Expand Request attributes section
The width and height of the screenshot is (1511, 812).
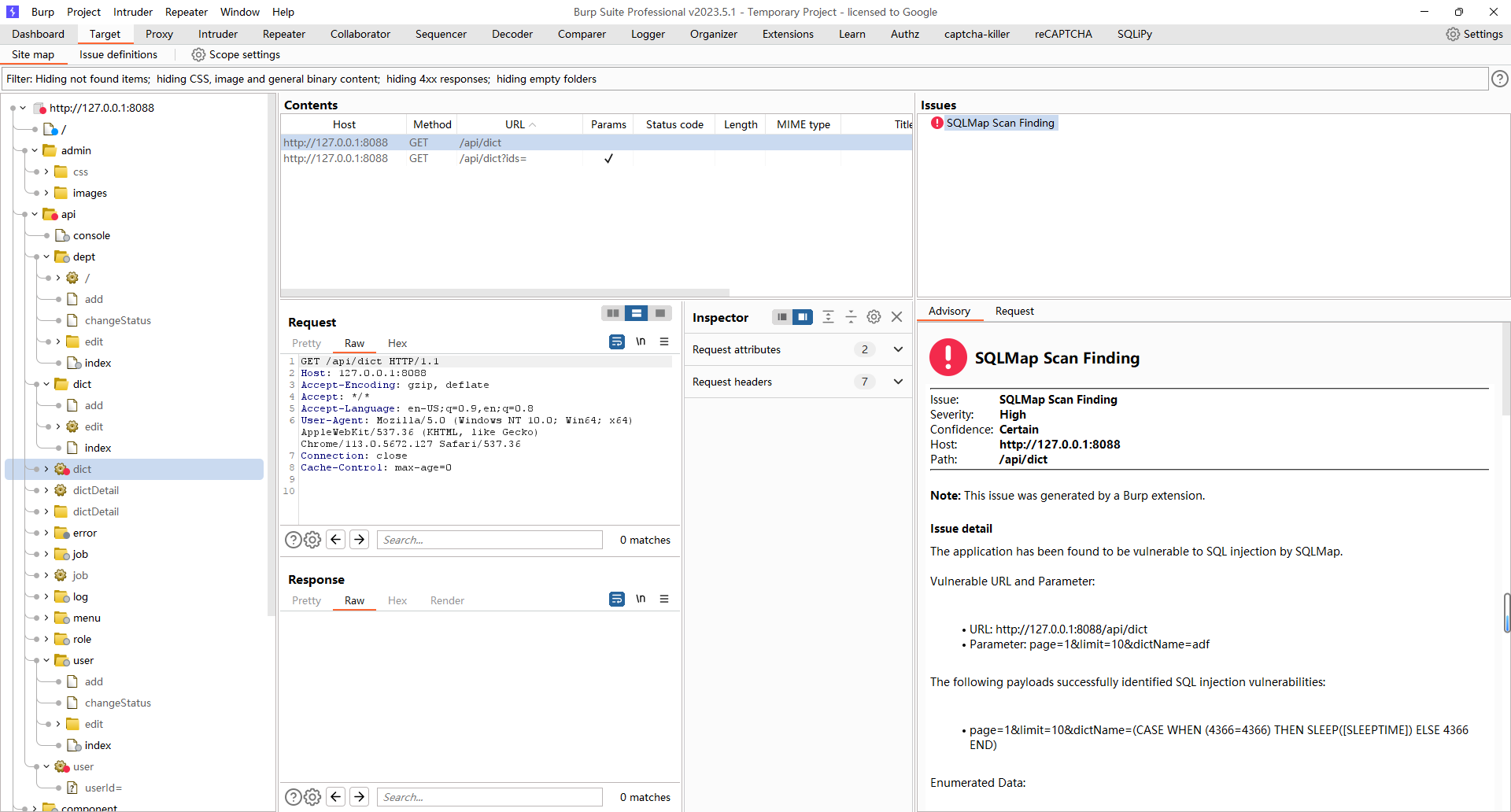coord(898,349)
